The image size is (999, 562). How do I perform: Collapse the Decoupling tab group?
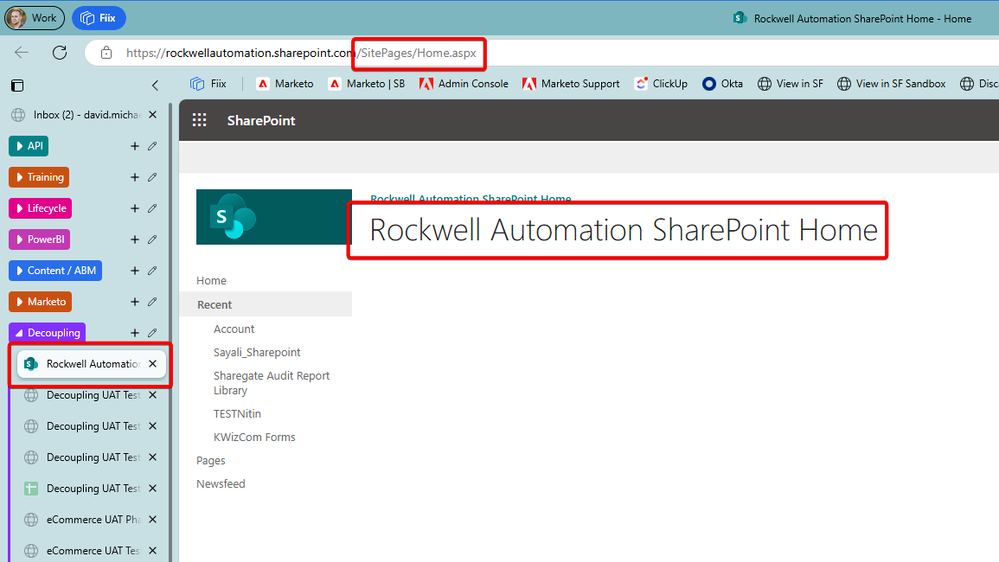pos(47,333)
